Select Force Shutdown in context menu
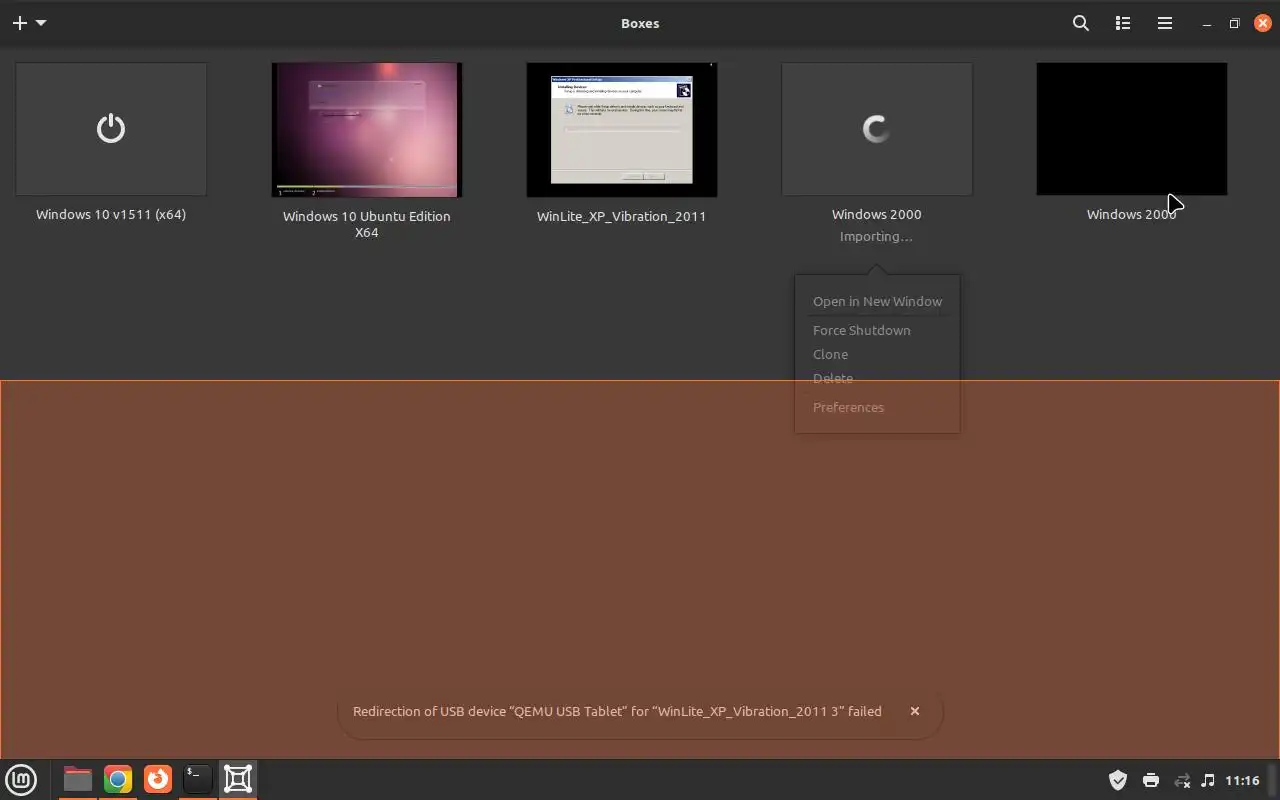This screenshot has height=800, width=1280. point(861,330)
